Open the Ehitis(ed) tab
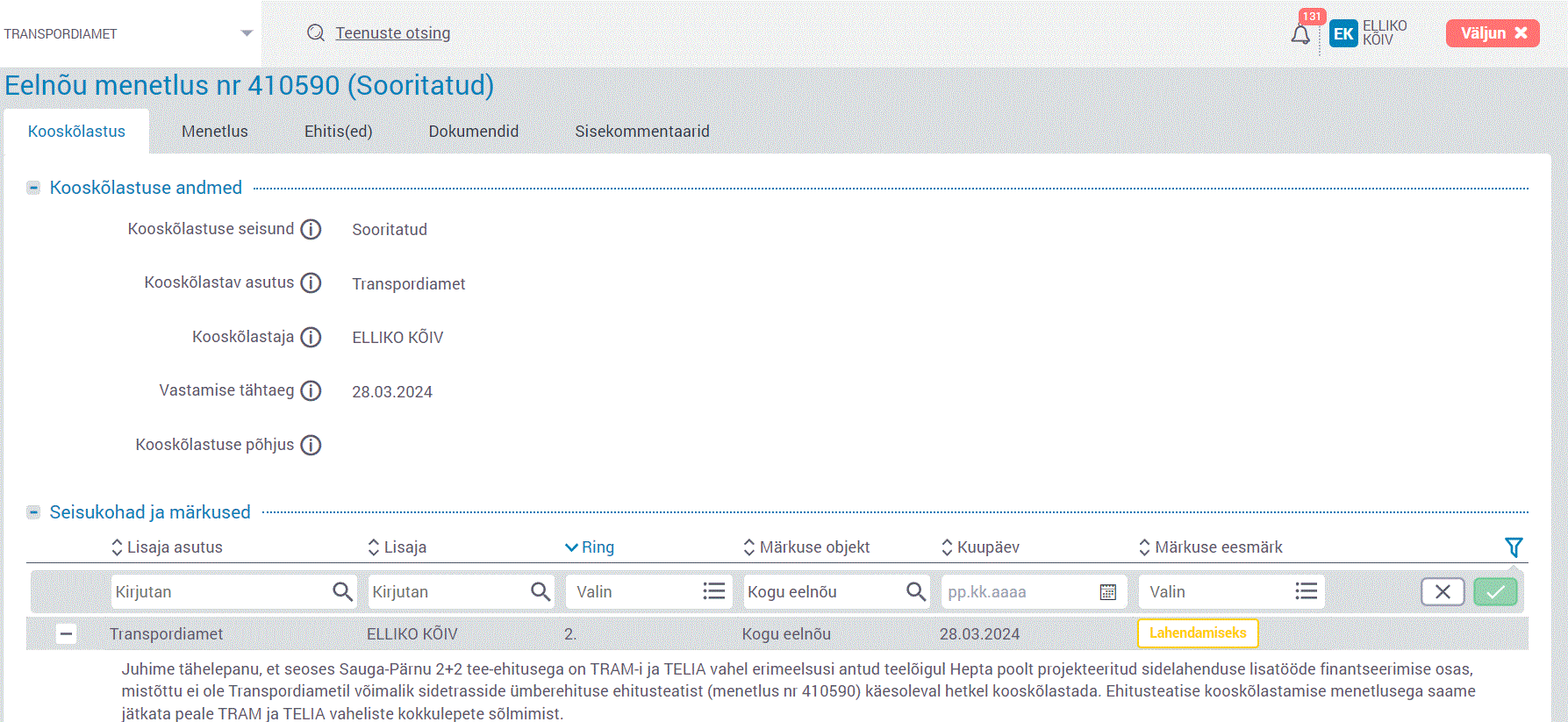 click(x=339, y=132)
